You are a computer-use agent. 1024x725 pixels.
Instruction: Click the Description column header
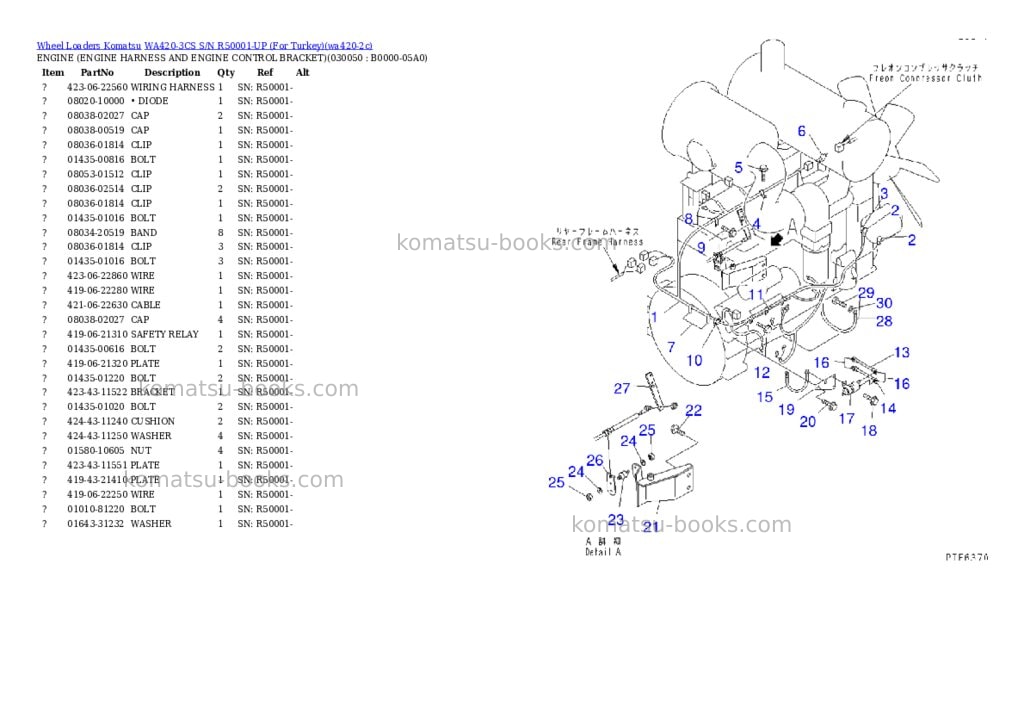click(172, 72)
